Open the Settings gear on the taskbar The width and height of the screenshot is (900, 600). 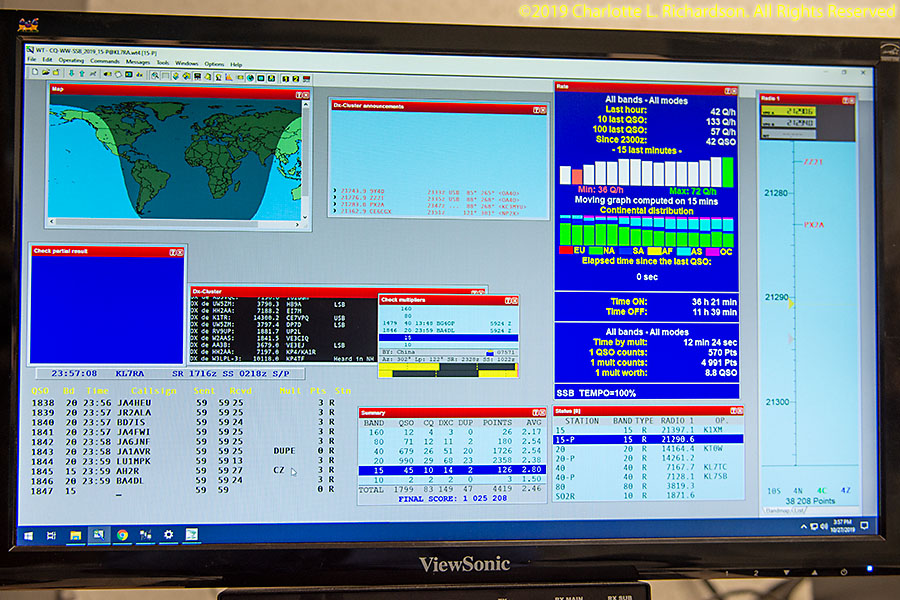(x=168, y=535)
